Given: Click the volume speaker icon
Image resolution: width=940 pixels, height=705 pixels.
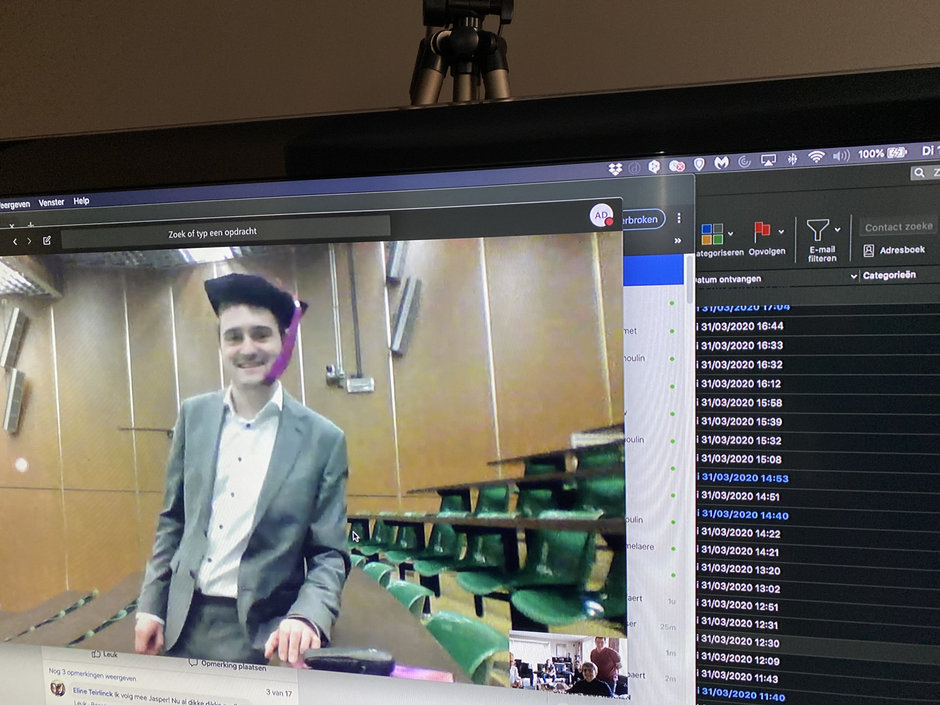Looking at the screenshot, I should click(841, 156).
